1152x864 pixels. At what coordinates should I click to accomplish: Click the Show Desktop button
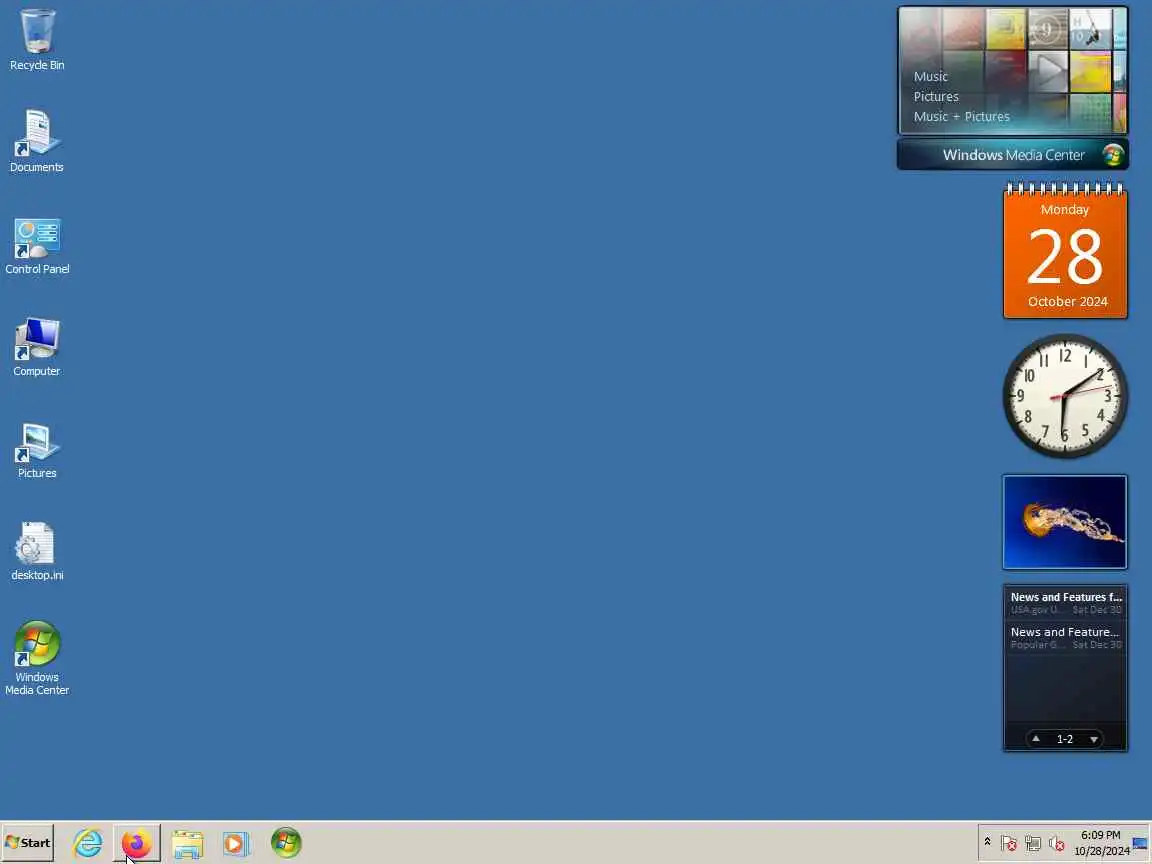(1140, 843)
